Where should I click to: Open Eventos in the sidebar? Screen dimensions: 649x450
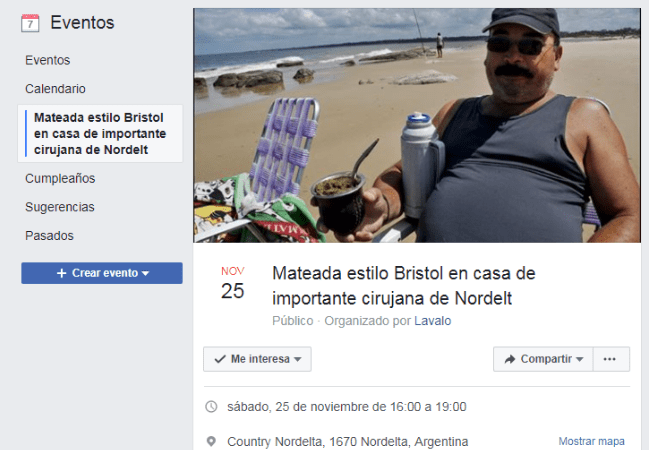pos(48,60)
